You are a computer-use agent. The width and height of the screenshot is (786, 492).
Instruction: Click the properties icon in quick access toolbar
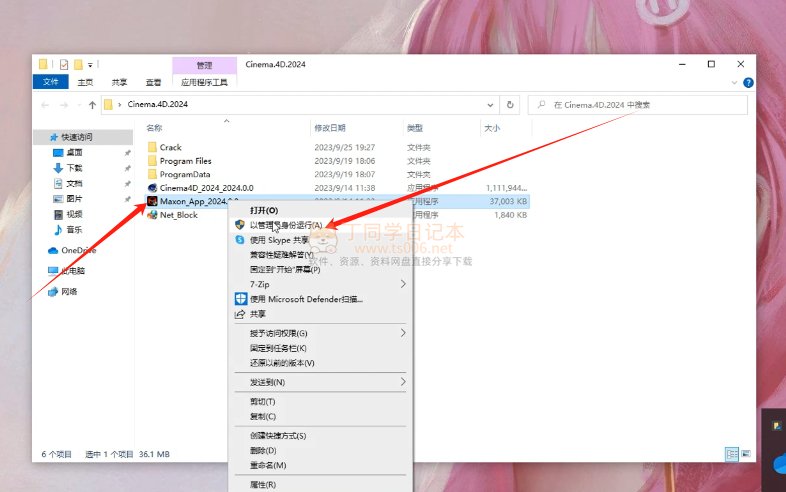(x=64, y=64)
